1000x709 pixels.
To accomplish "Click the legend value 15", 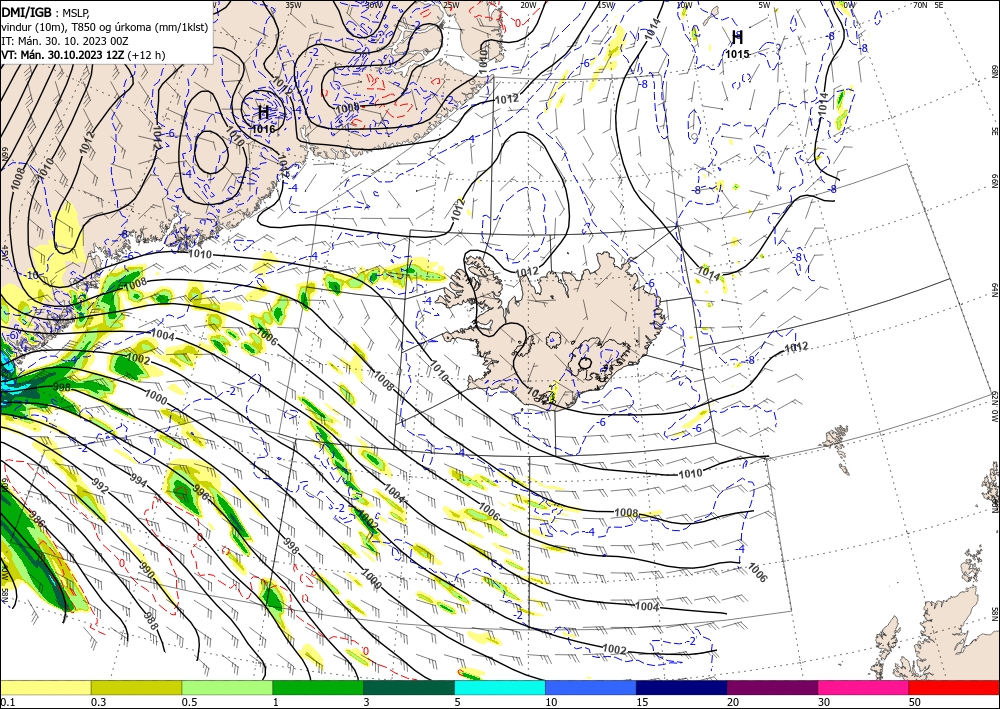I will [x=642, y=702].
